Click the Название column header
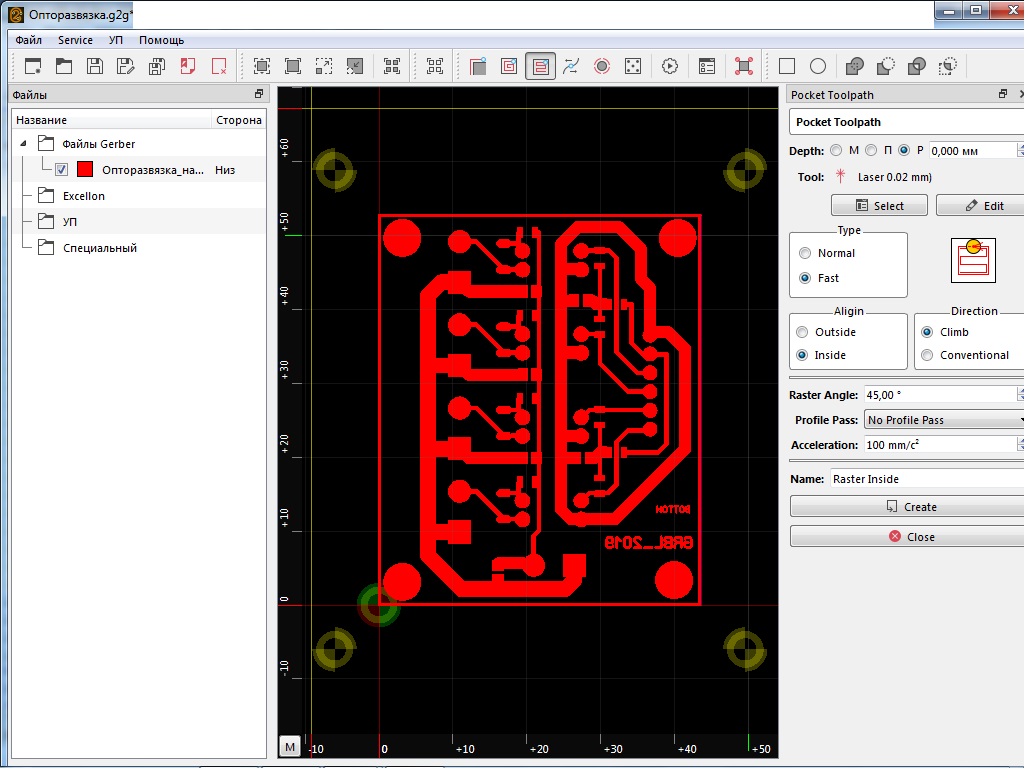Screen dimensions: 1032x774 click(111, 120)
